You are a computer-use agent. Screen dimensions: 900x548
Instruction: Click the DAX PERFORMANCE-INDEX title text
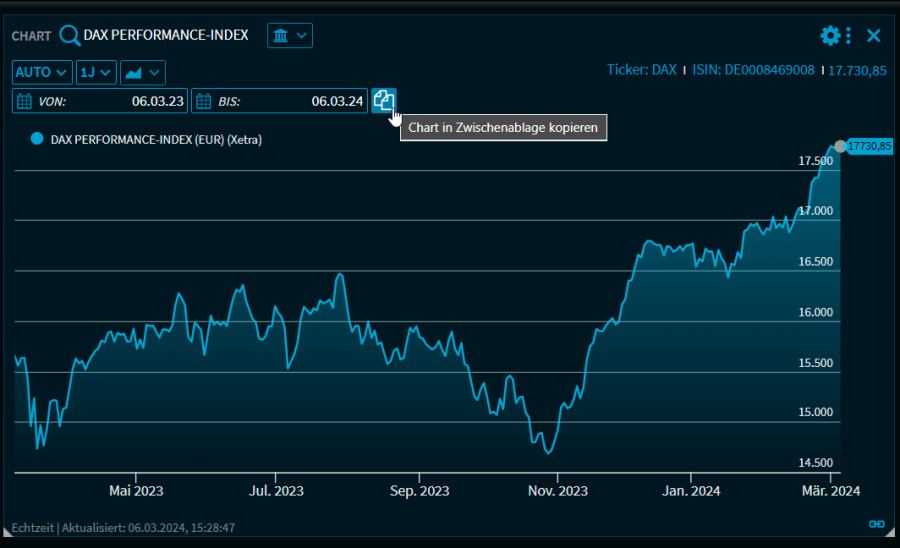pyautogui.click(x=166, y=35)
